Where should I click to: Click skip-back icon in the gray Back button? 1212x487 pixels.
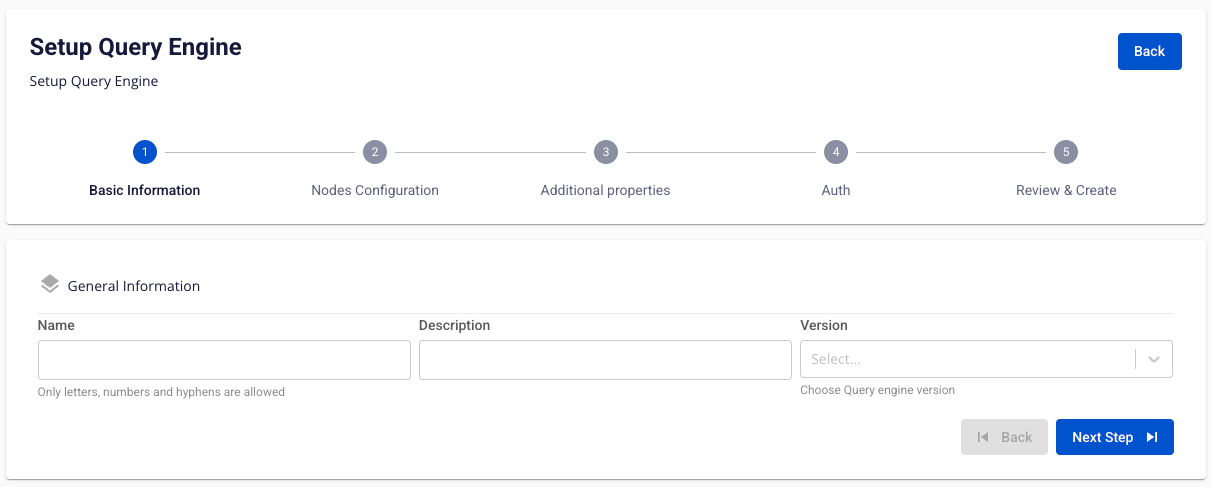click(983, 437)
